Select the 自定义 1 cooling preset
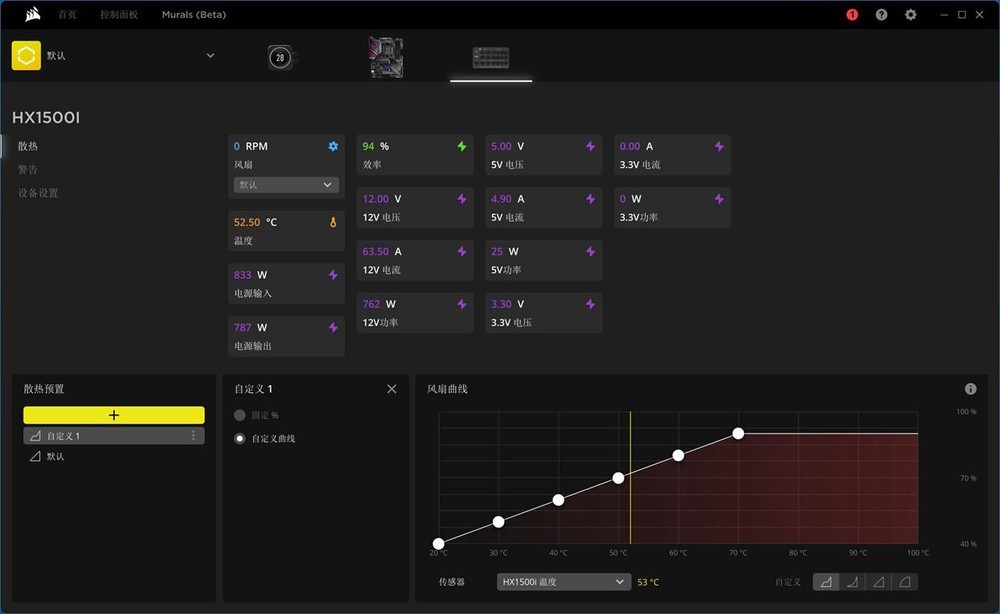 point(114,435)
